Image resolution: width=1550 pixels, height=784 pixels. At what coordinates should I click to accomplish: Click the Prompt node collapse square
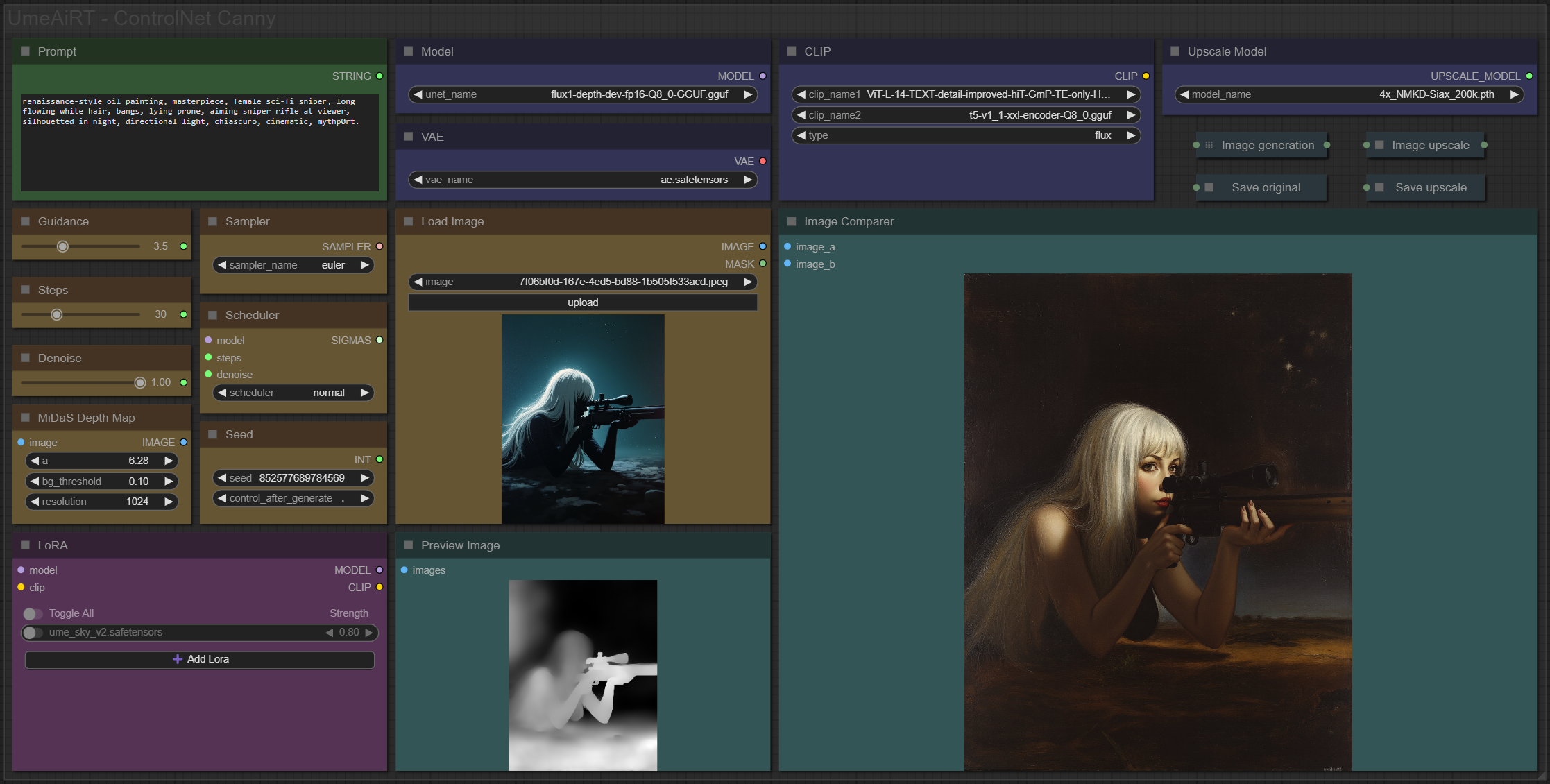[x=26, y=51]
